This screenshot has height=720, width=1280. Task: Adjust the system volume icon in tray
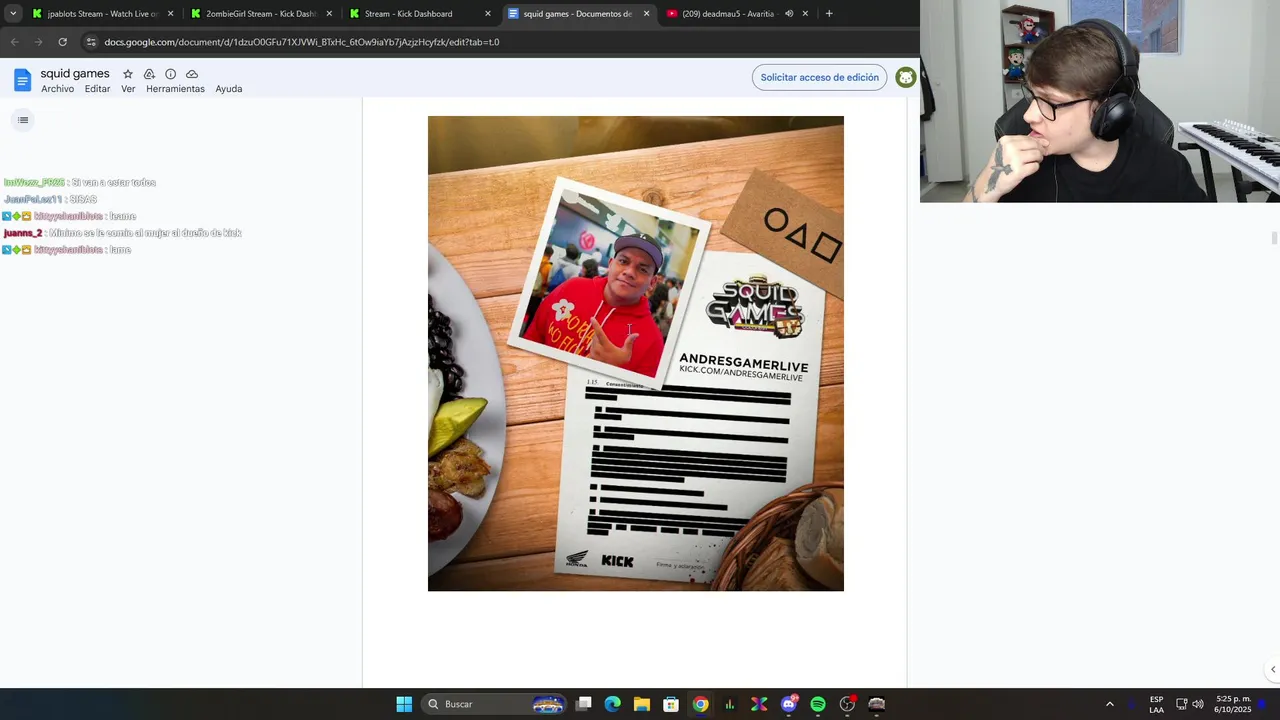(1198, 704)
